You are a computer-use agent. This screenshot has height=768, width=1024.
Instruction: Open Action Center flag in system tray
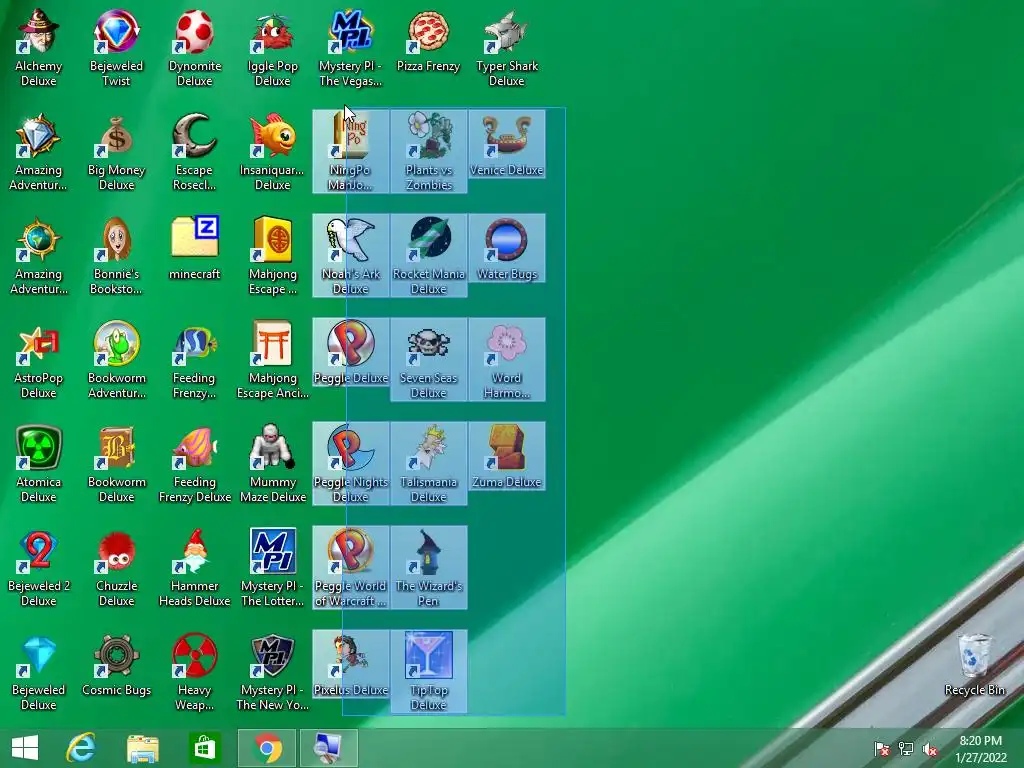882,749
